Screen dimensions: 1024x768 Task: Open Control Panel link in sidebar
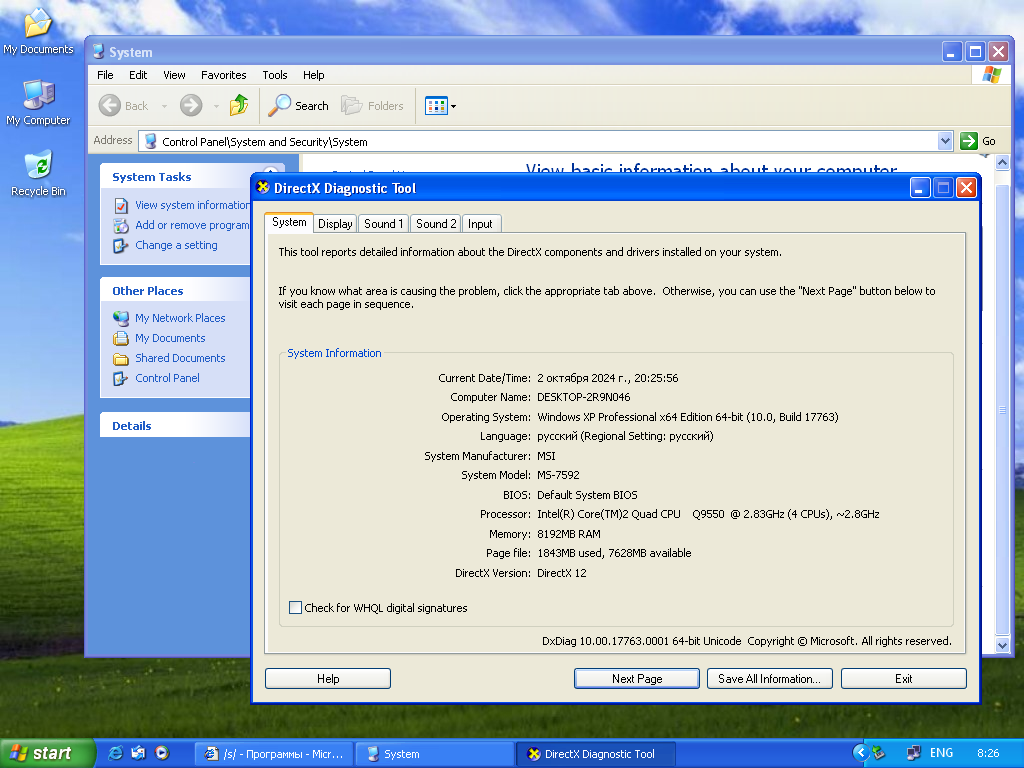coord(167,378)
